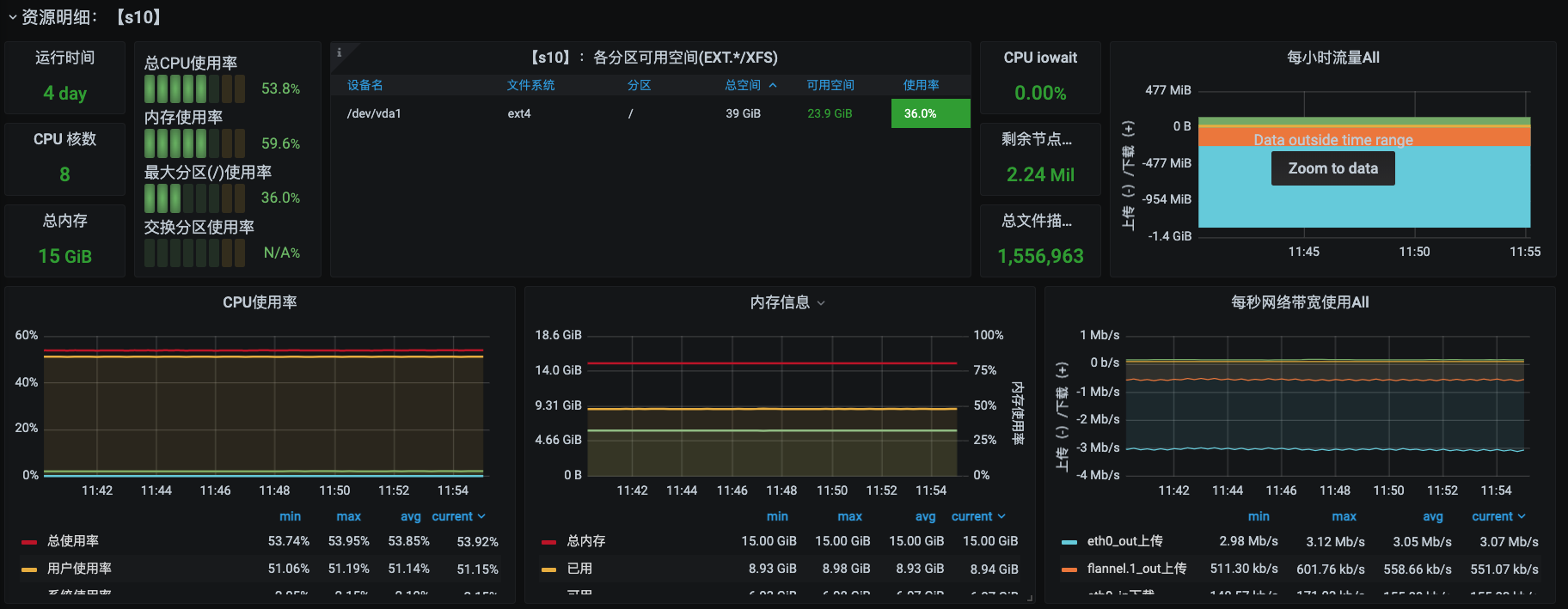Image resolution: width=1568 pixels, height=609 pixels.
Task: Click the 15 GiB total memory value
Action: point(64,256)
